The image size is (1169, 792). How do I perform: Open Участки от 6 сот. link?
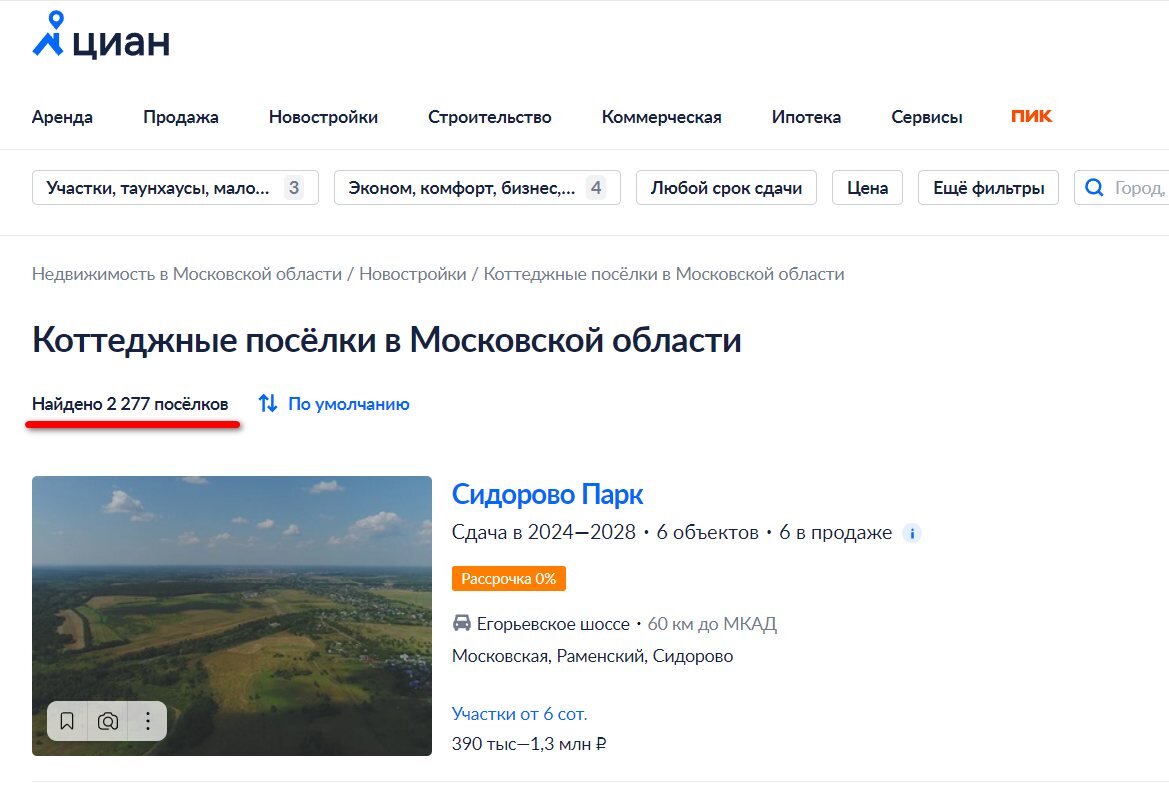point(520,714)
